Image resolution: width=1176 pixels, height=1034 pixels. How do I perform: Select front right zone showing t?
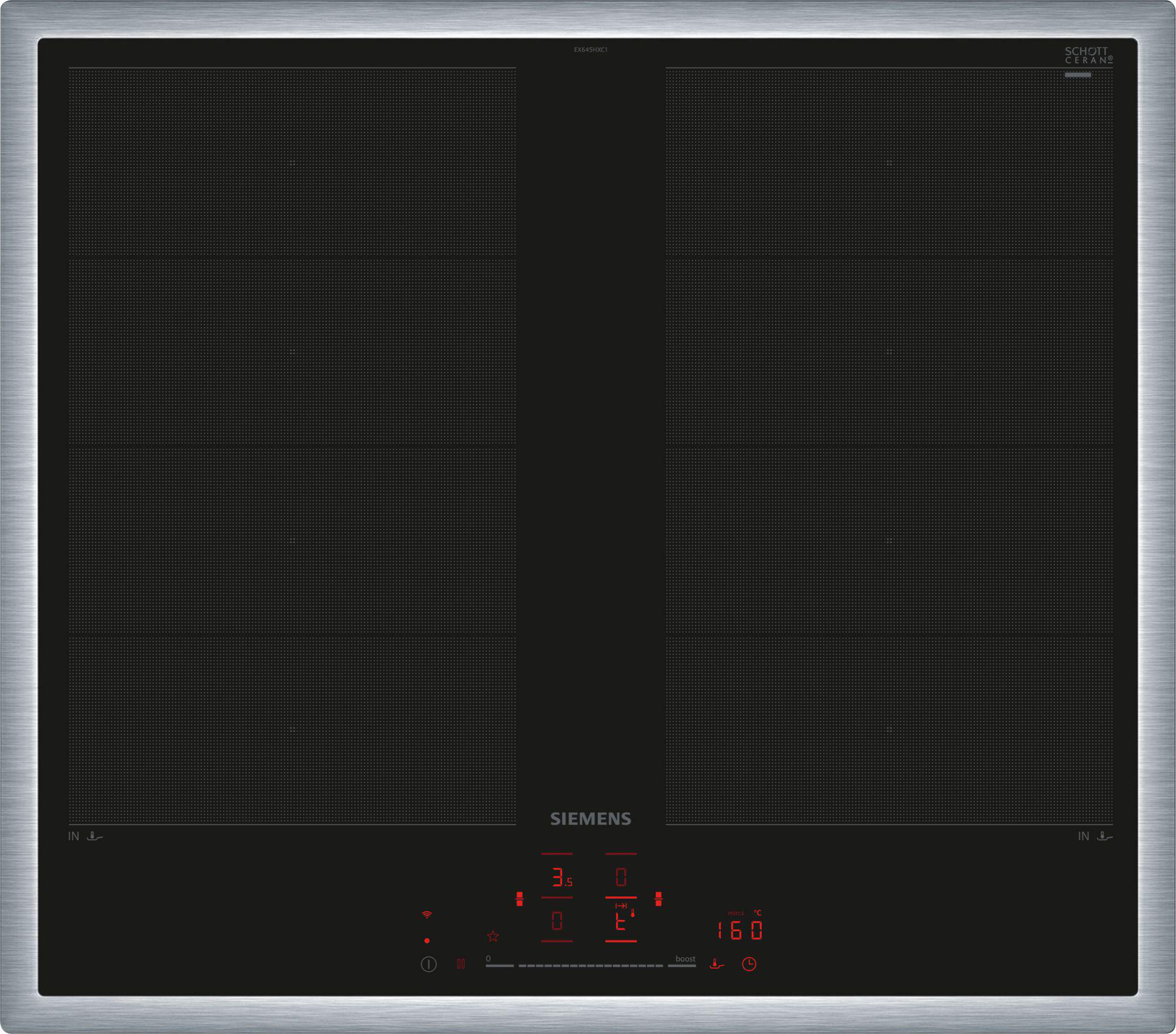tap(621, 921)
